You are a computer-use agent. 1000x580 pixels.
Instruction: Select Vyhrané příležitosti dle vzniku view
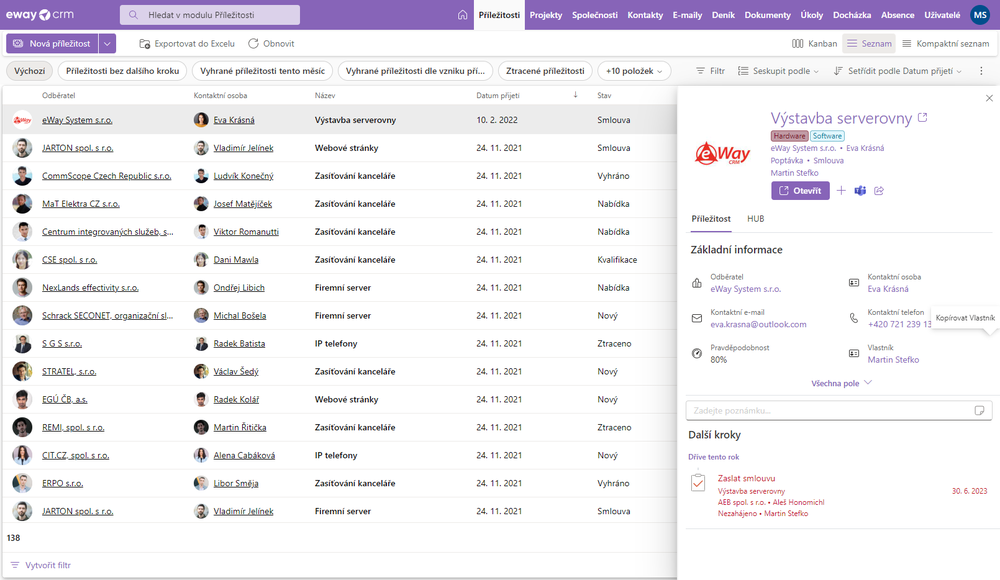tap(415, 71)
